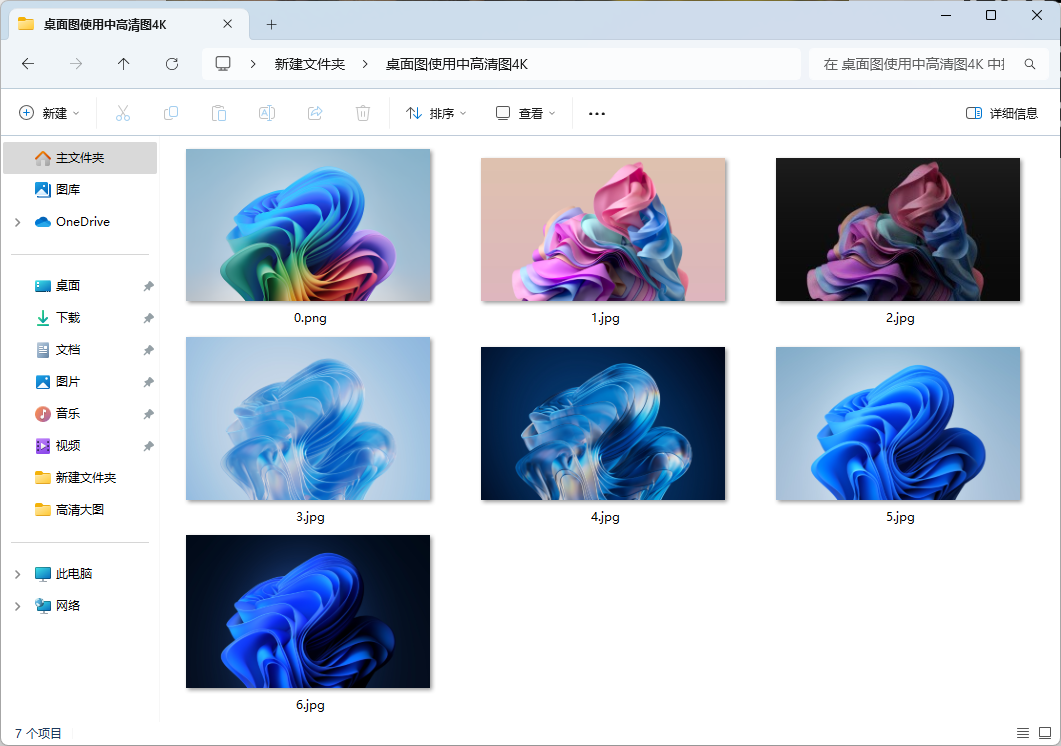The height and width of the screenshot is (746, 1061).
Task: Open the View (查看) dropdown
Action: coord(526,114)
